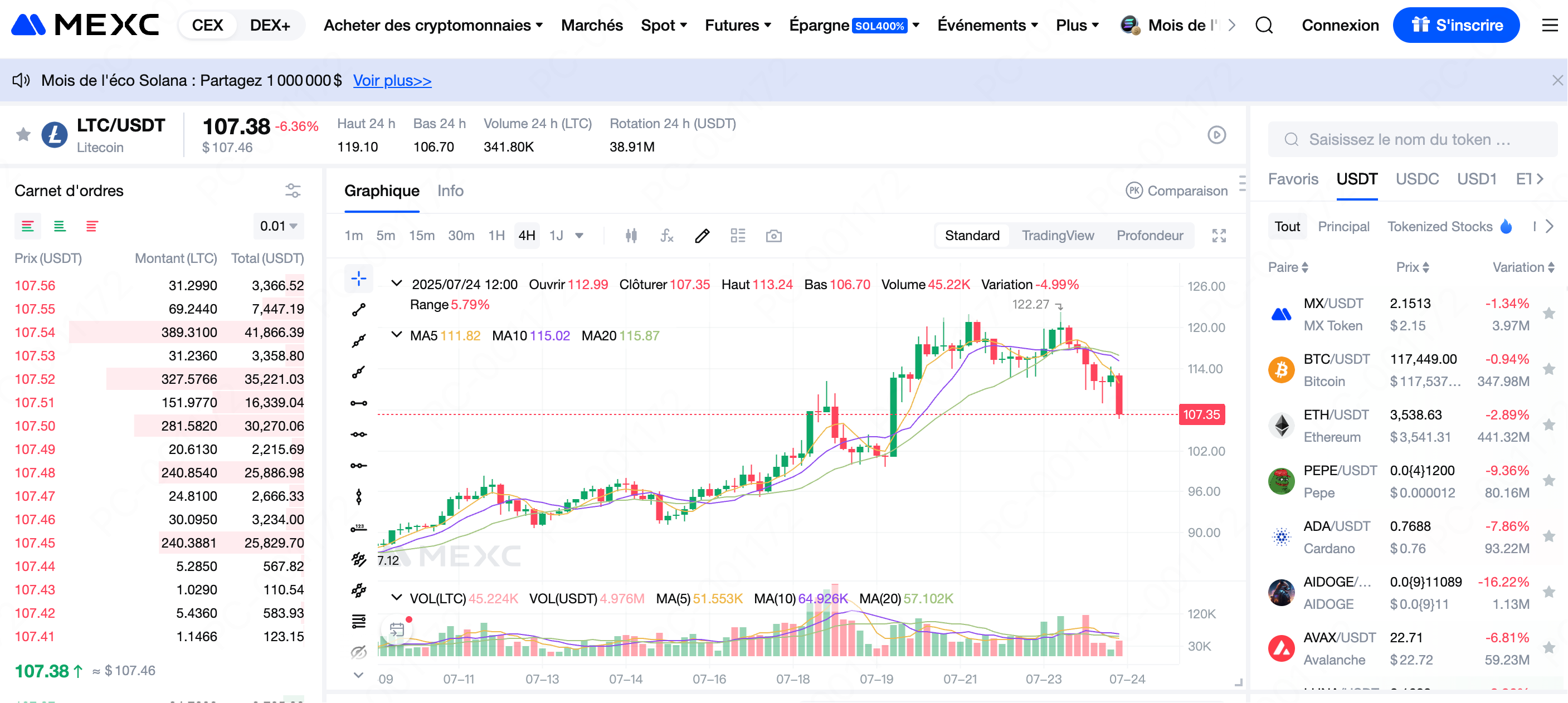Hide all drawings with the eye icon

click(358, 652)
